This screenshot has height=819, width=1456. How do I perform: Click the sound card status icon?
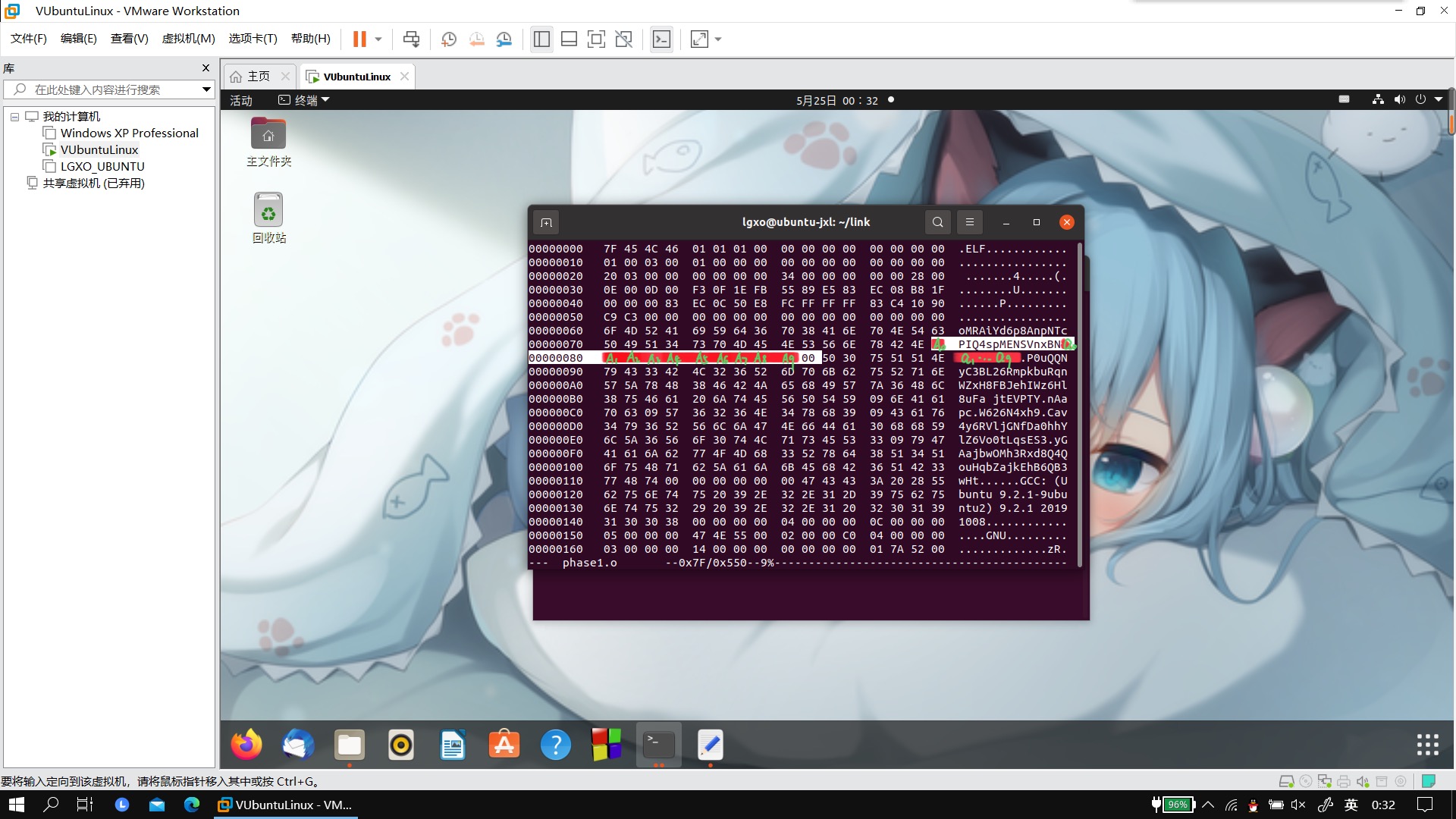tap(1363, 781)
